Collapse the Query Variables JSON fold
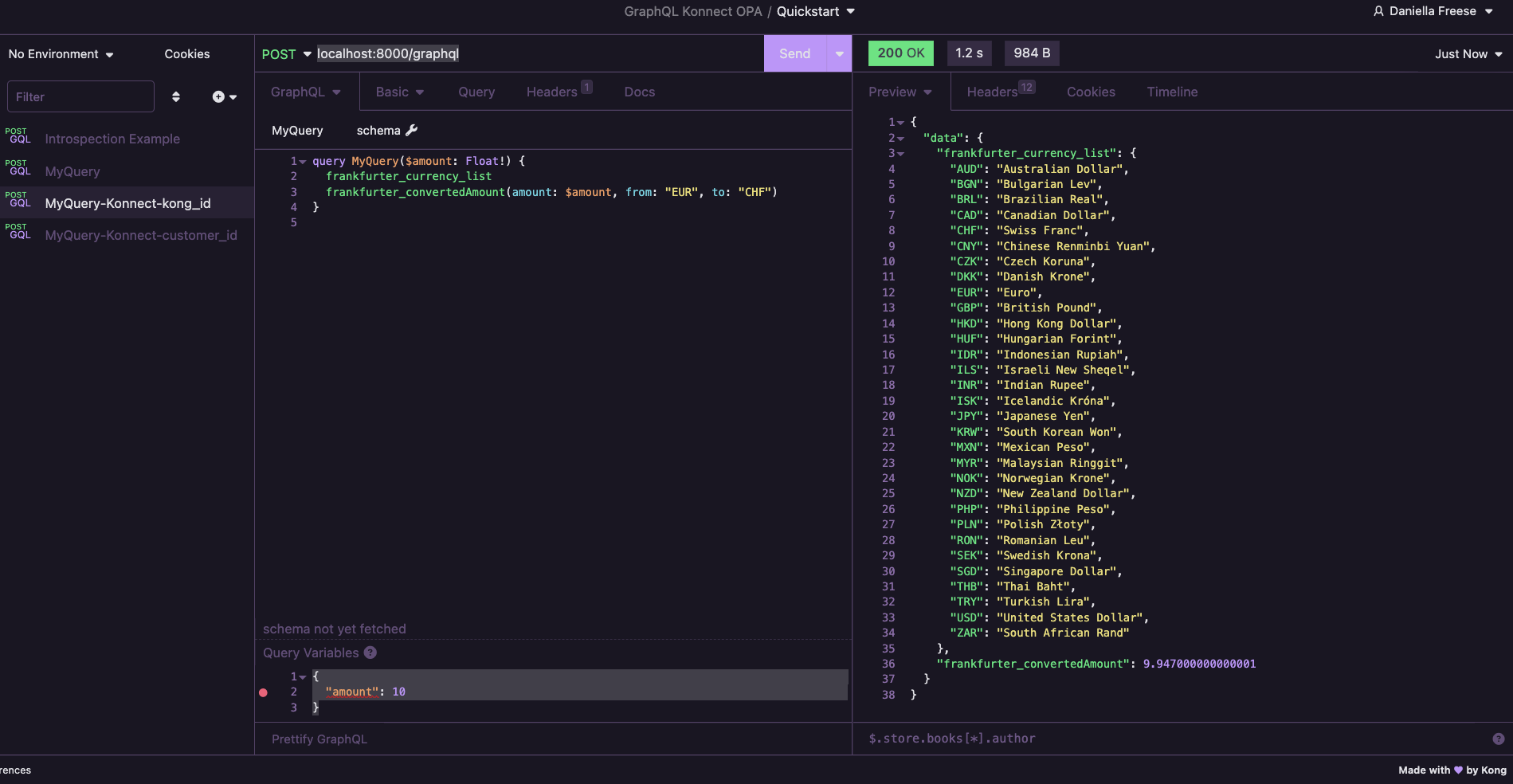 [303, 677]
